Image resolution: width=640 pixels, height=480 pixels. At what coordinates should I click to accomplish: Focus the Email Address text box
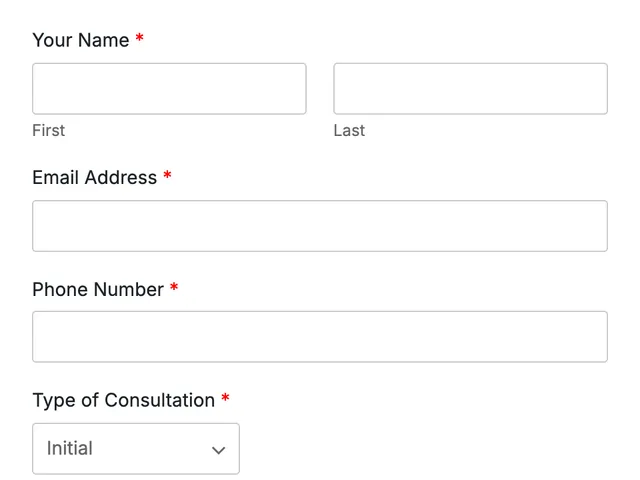tap(320, 226)
